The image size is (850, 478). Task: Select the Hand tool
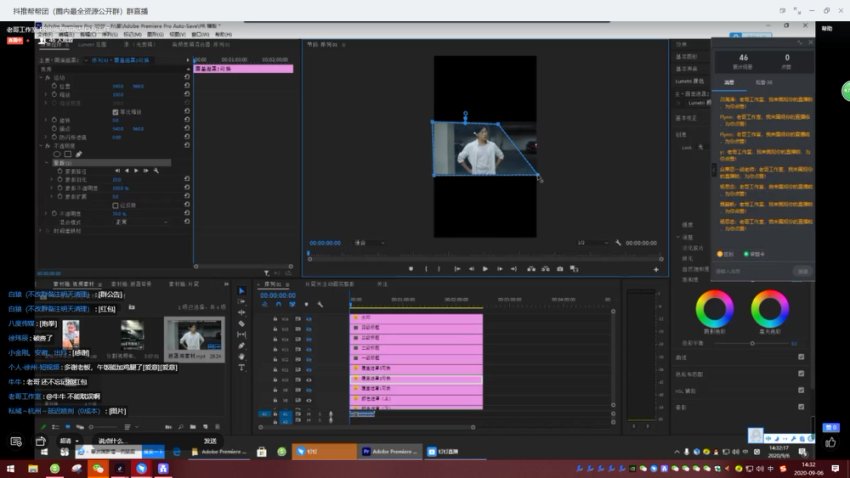(242, 357)
